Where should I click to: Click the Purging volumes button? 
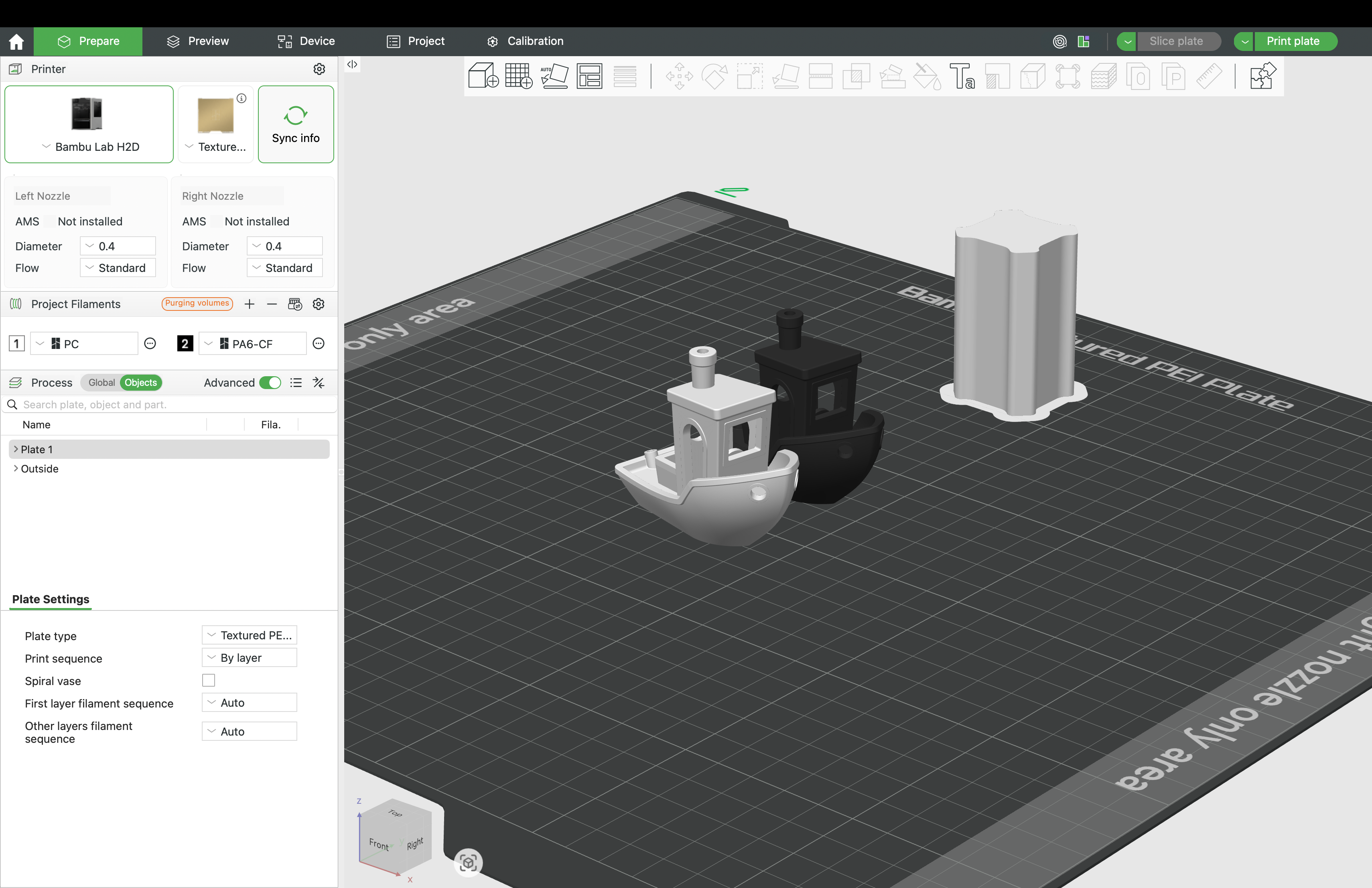[197, 303]
